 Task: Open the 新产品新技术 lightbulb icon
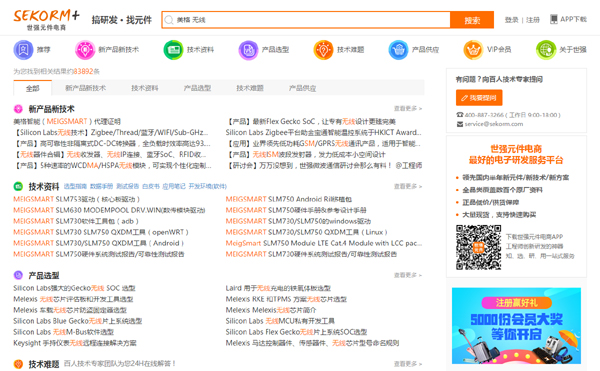pos(85,50)
